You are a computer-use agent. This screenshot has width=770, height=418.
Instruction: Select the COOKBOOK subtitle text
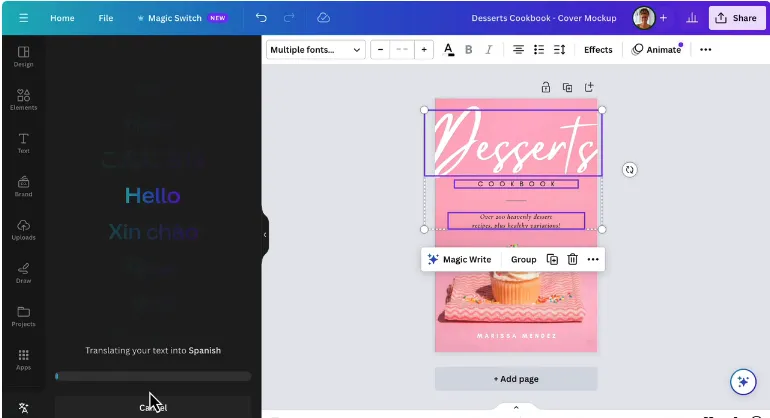point(516,184)
